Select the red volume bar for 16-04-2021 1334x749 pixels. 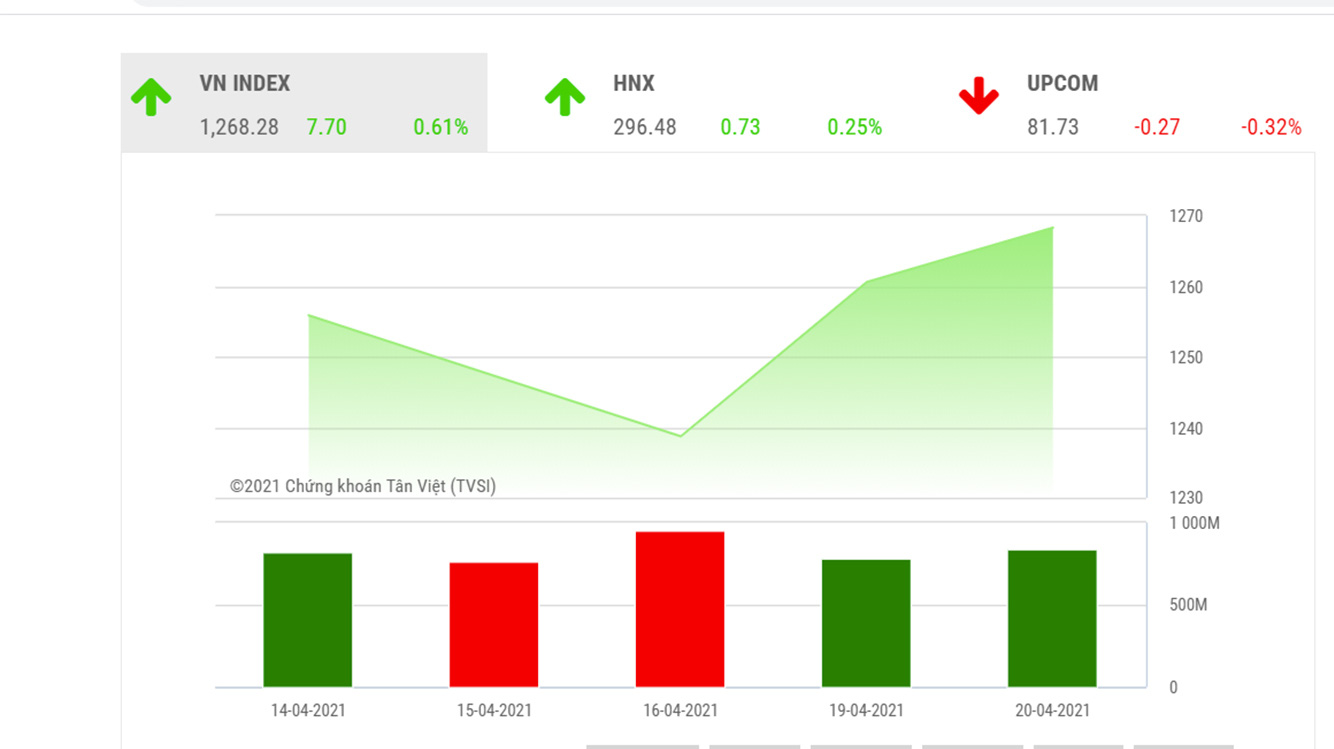point(680,609)
